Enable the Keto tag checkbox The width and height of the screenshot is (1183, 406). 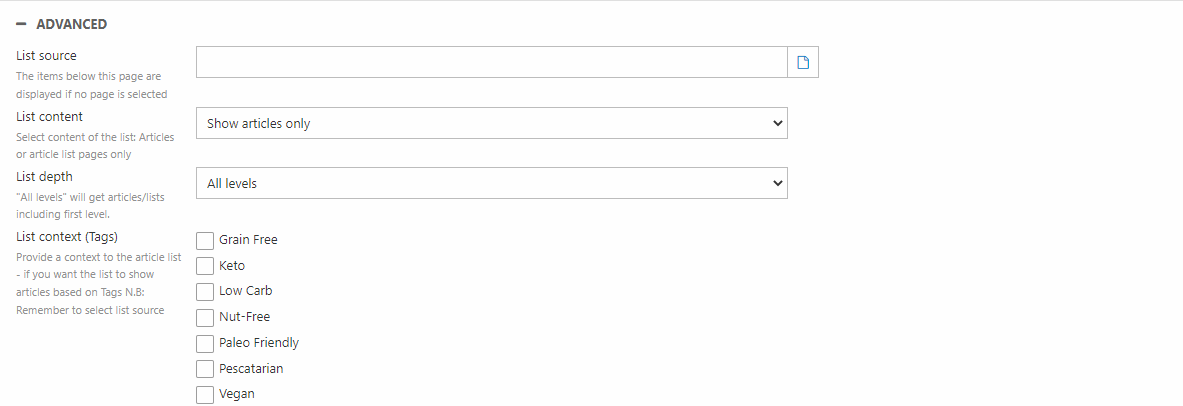tap(205, 266)
